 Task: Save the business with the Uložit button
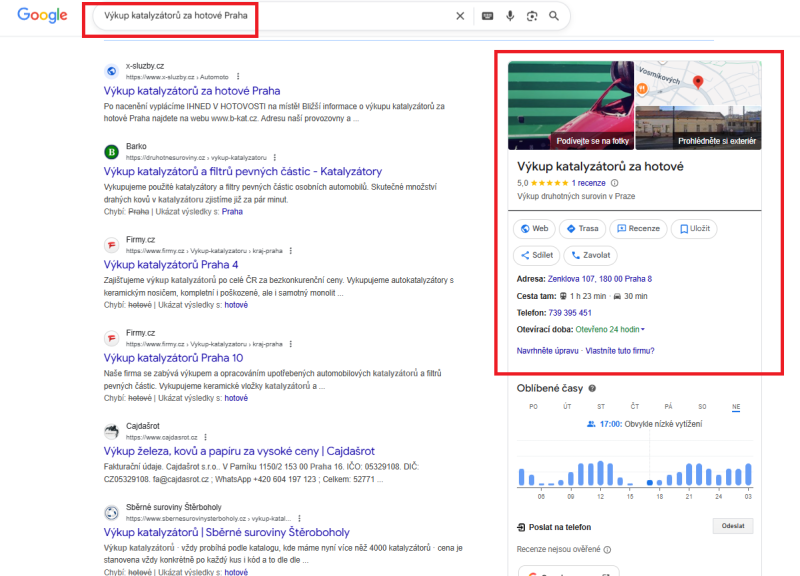coord(694,229)
